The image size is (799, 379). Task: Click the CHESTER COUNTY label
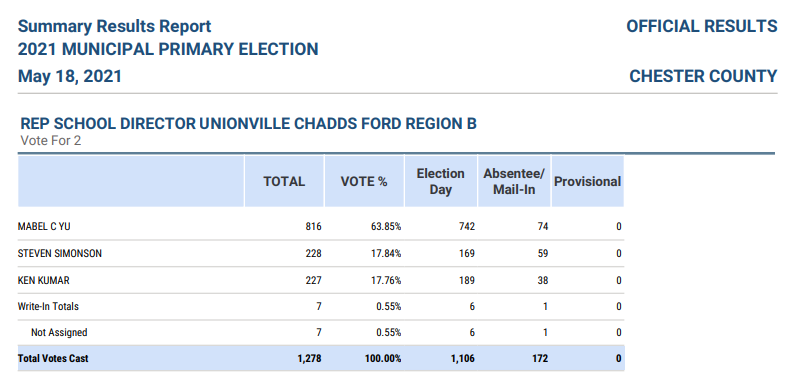(x=703, y=76)
